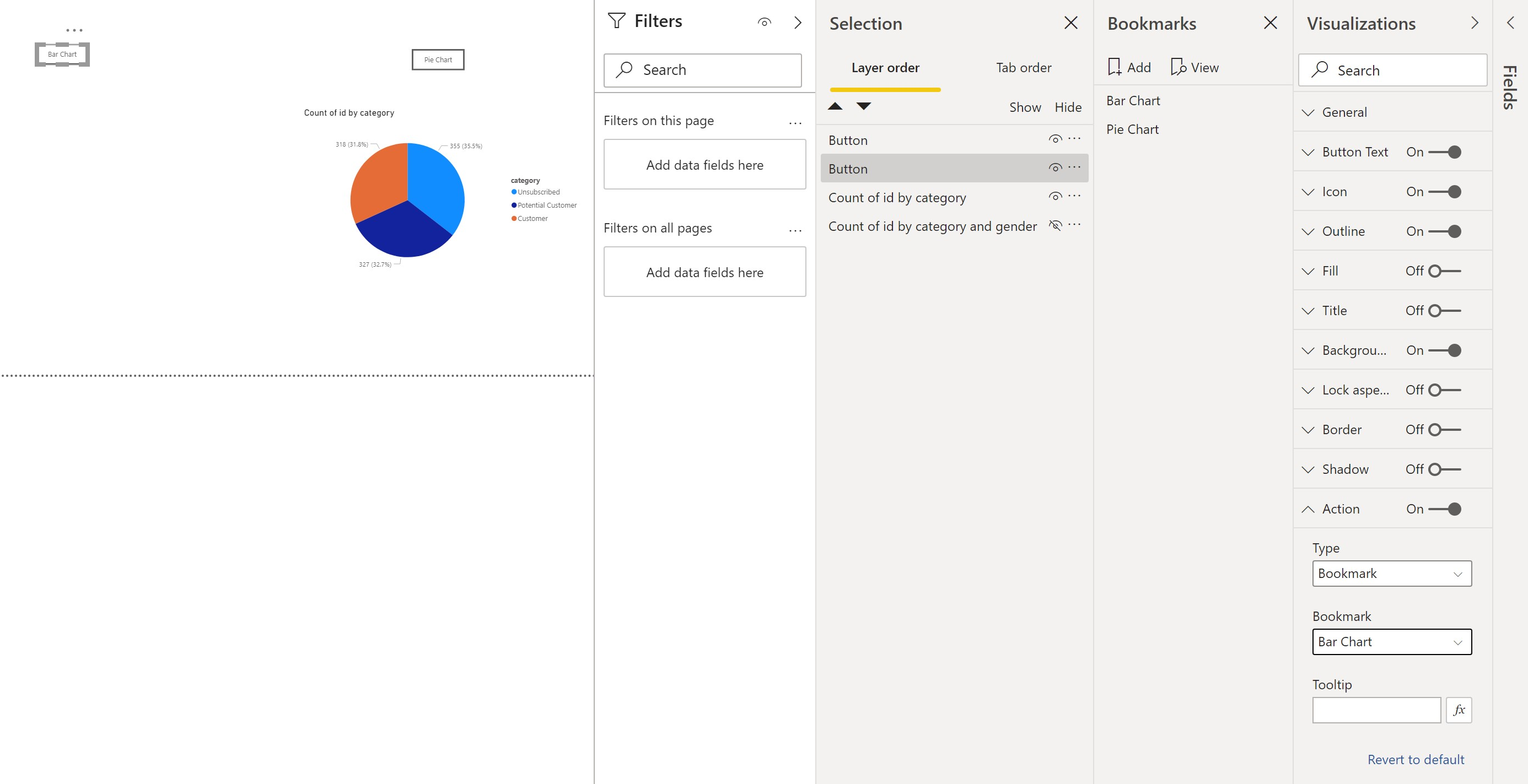Select Count of id by category and gender row
The height and width of the screenshot is (784, 1528).
tap(954, 226)
